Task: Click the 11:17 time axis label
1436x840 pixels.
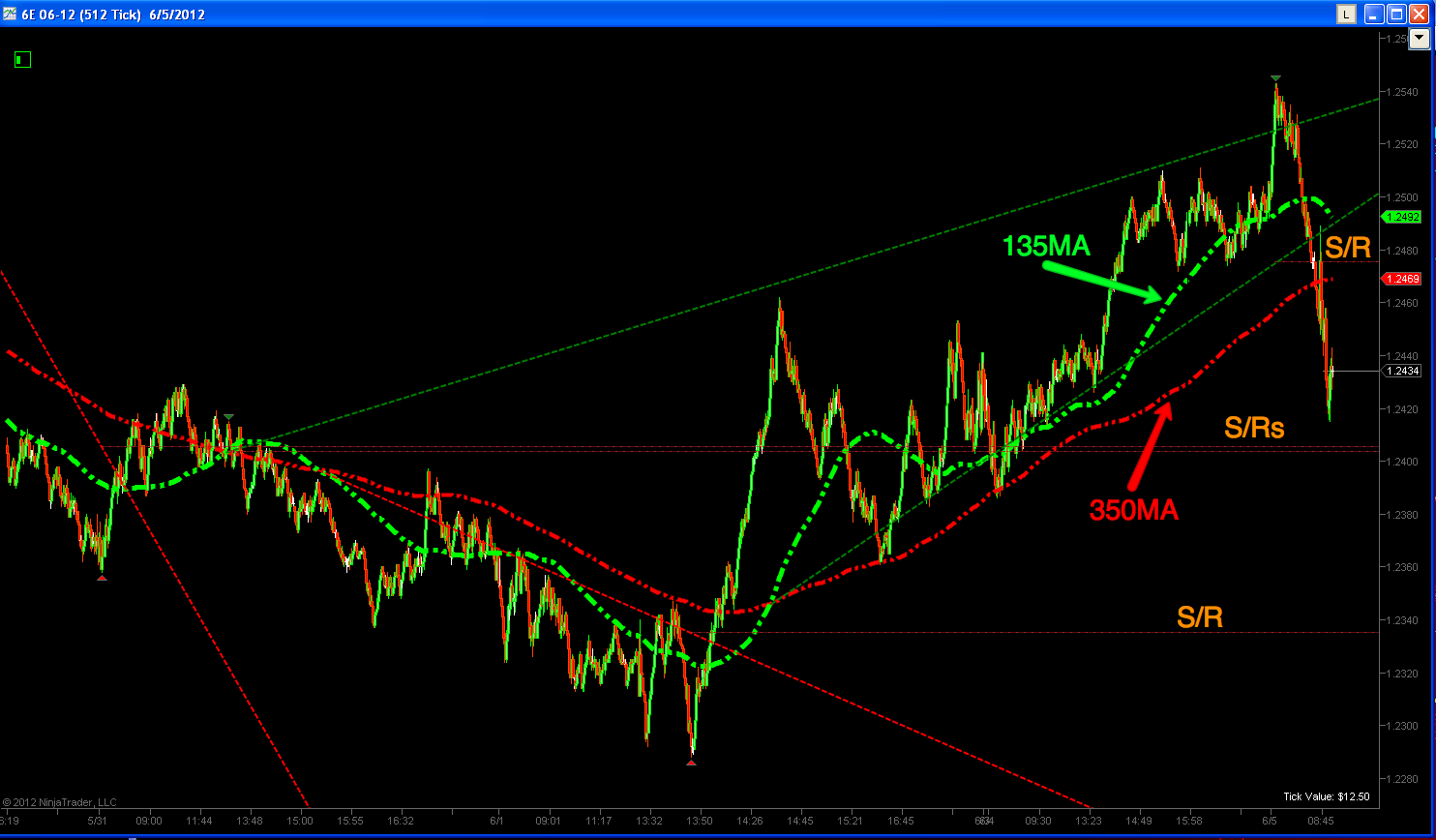Action: pos(600,821)
